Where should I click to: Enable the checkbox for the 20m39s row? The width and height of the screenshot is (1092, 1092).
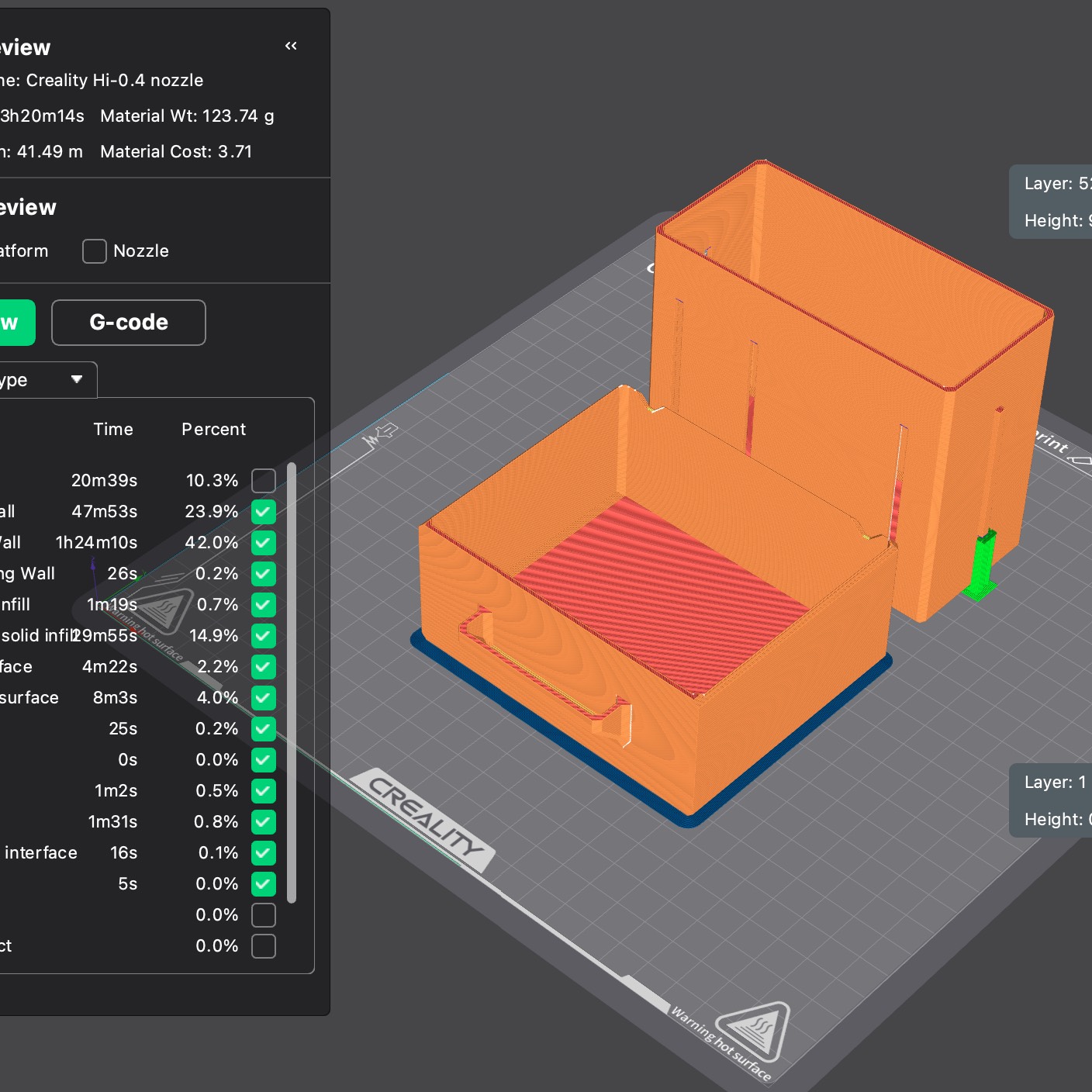[x=264, y=481]
